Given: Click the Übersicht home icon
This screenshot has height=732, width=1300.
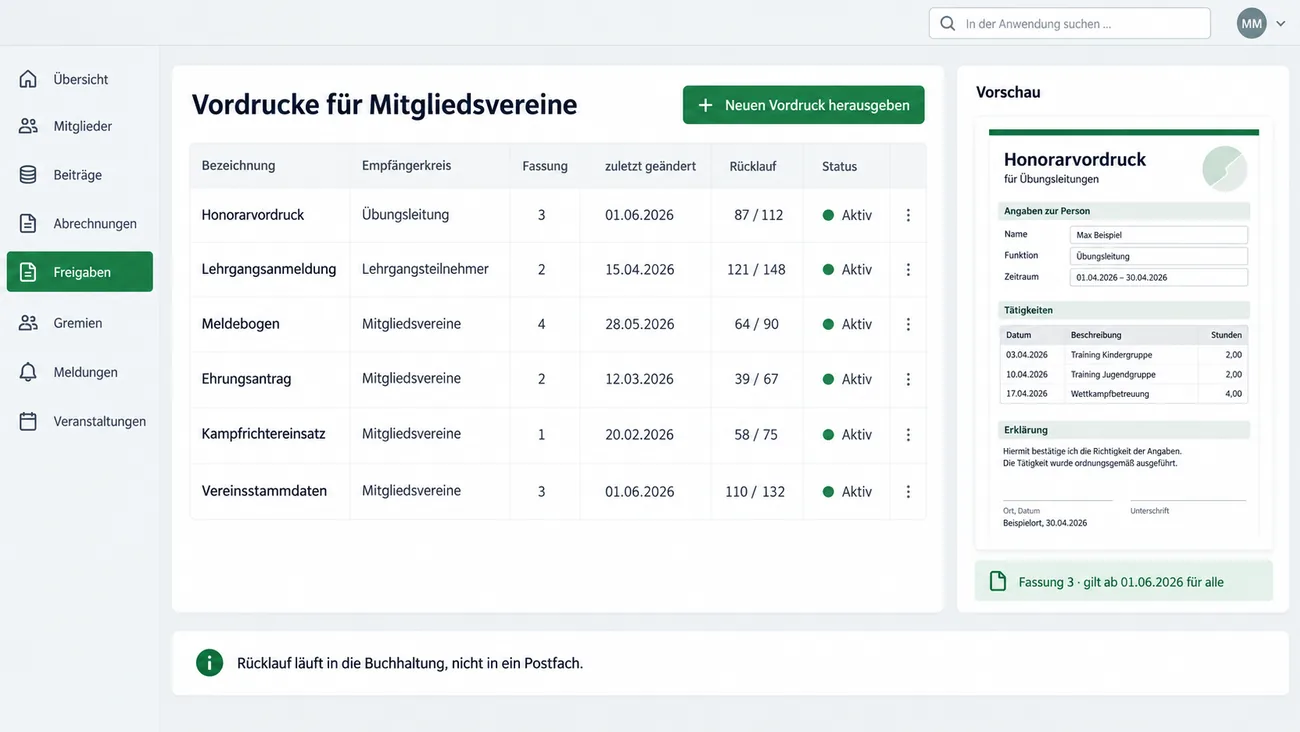Looking at the screenshot, I should (x=28, y=79).
